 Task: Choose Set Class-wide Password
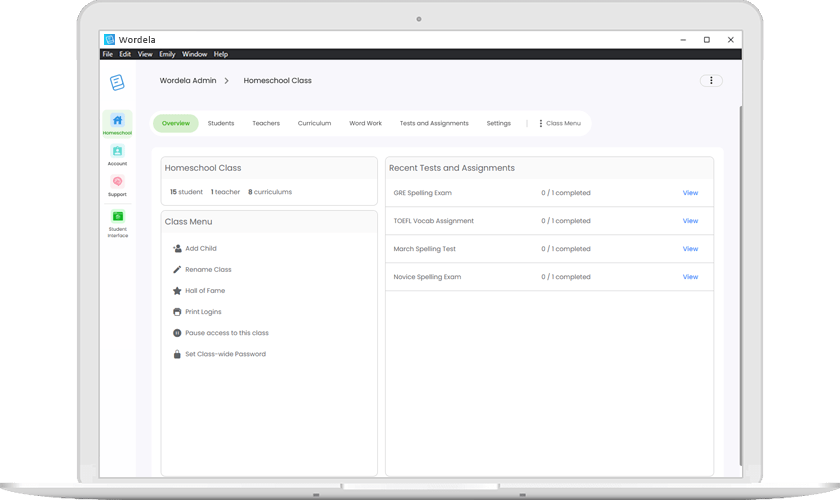[x=226, y=354]
